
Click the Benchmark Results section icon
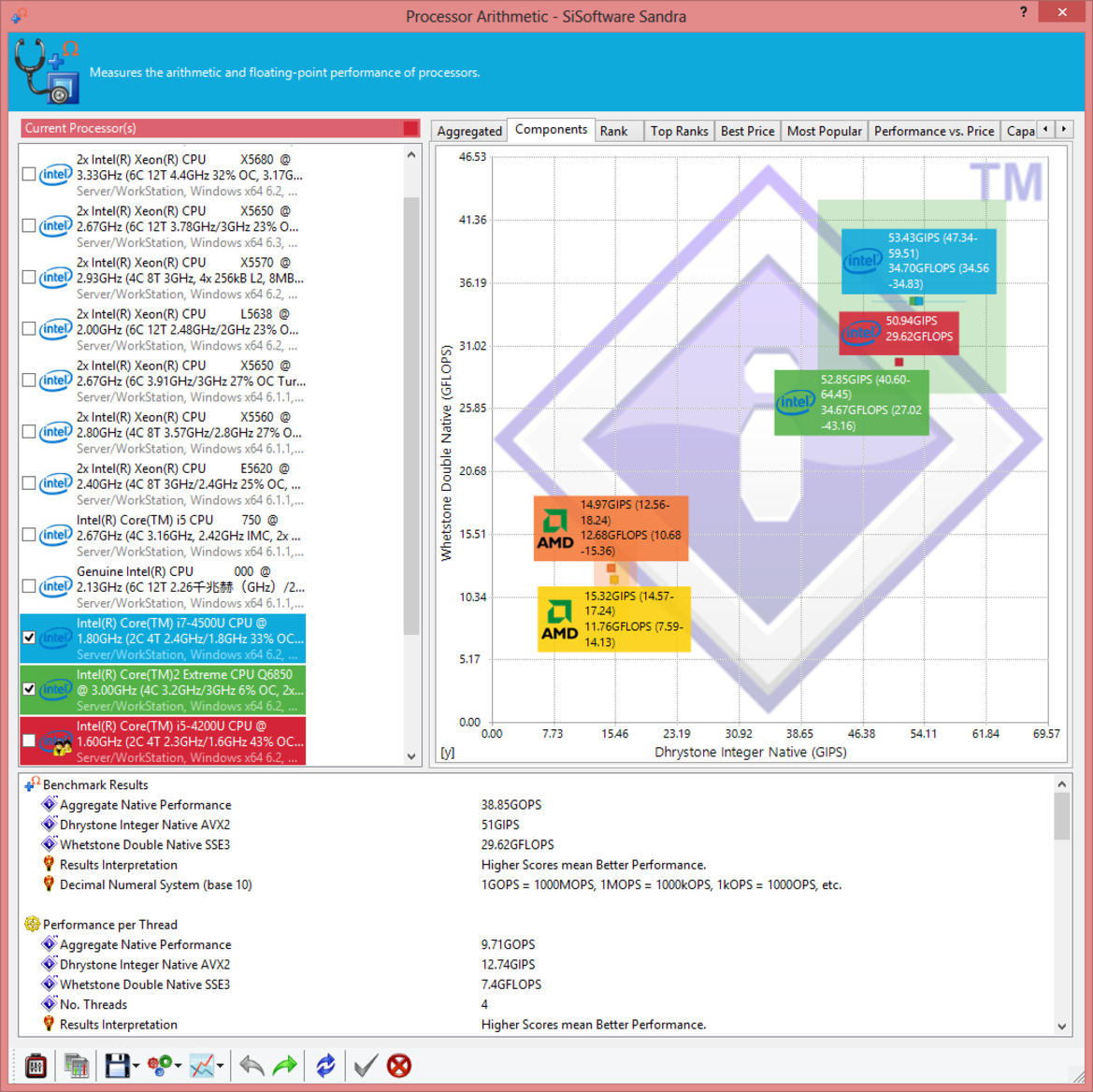coord(32,784)
